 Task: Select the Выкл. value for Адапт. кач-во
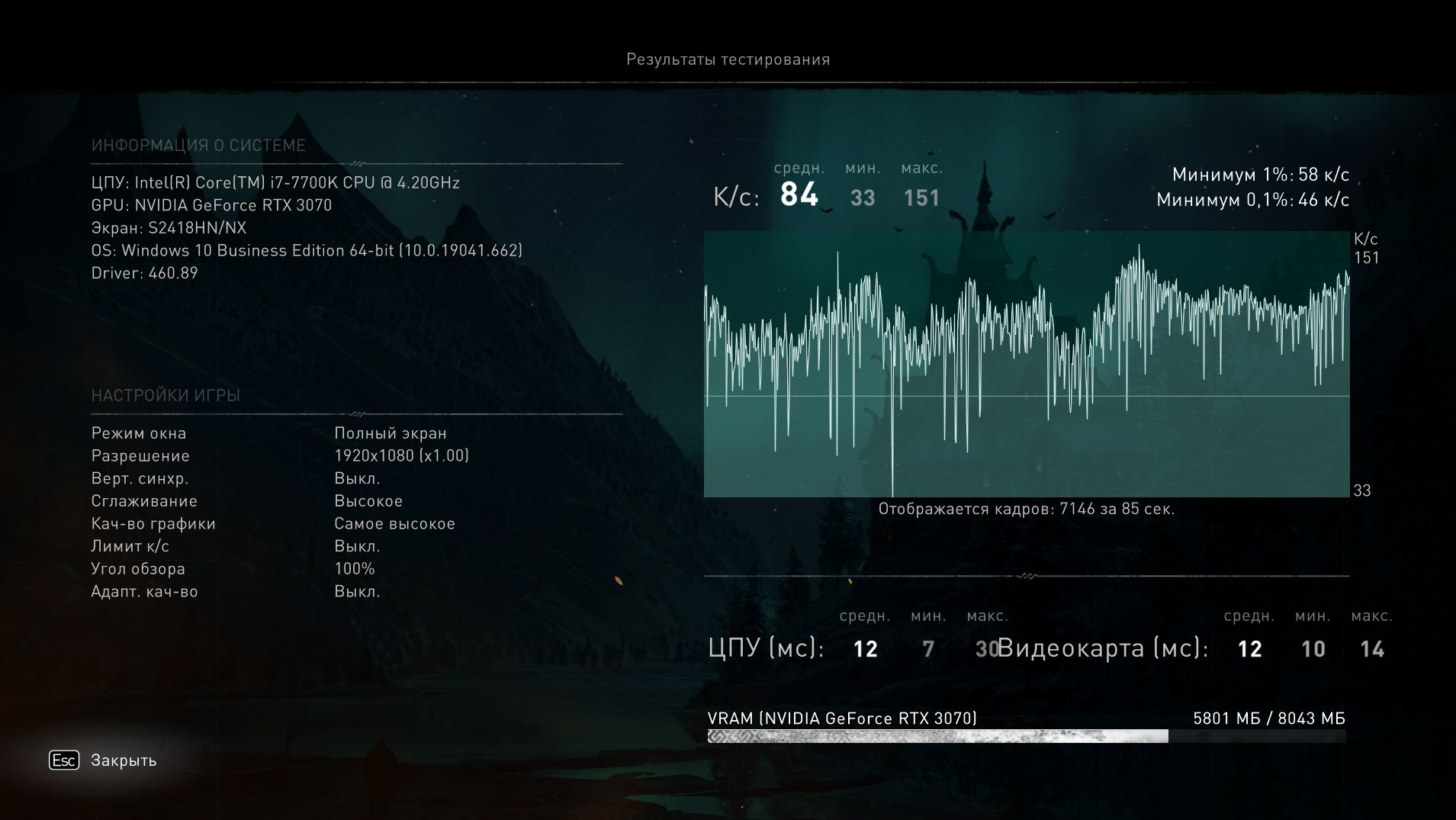(357, 591)
